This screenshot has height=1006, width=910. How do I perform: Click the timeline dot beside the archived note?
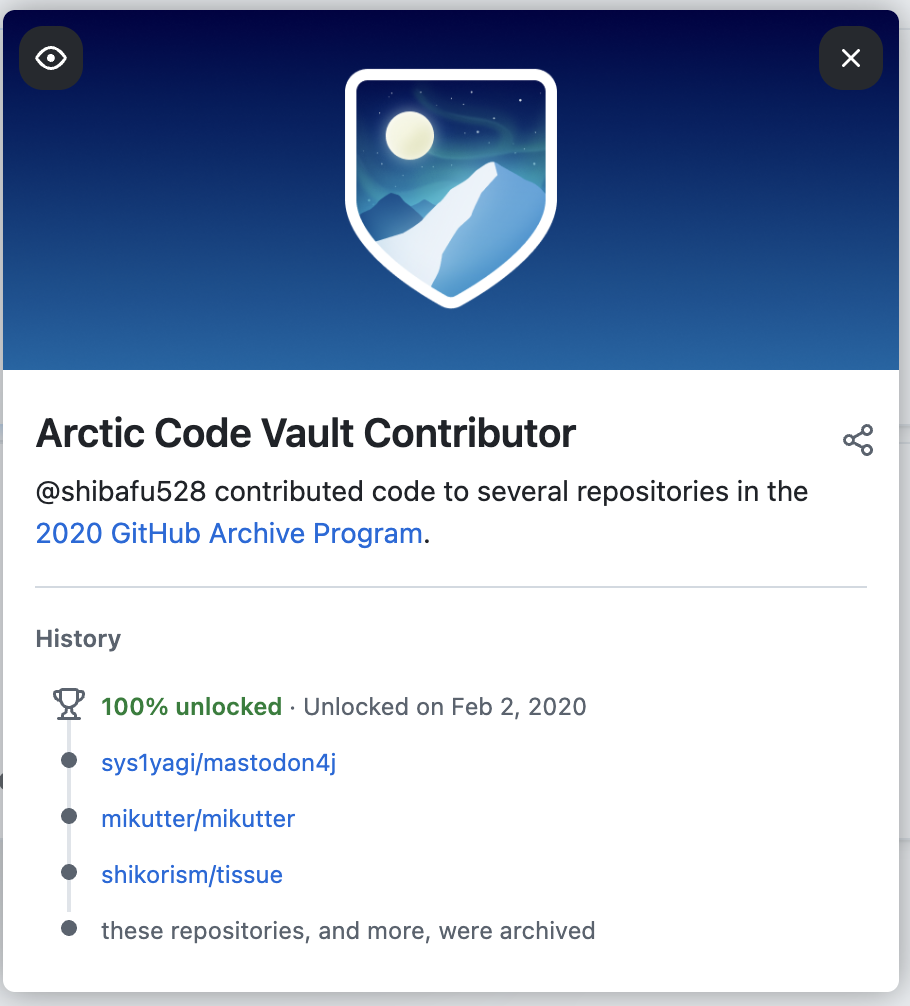point(69,929)
